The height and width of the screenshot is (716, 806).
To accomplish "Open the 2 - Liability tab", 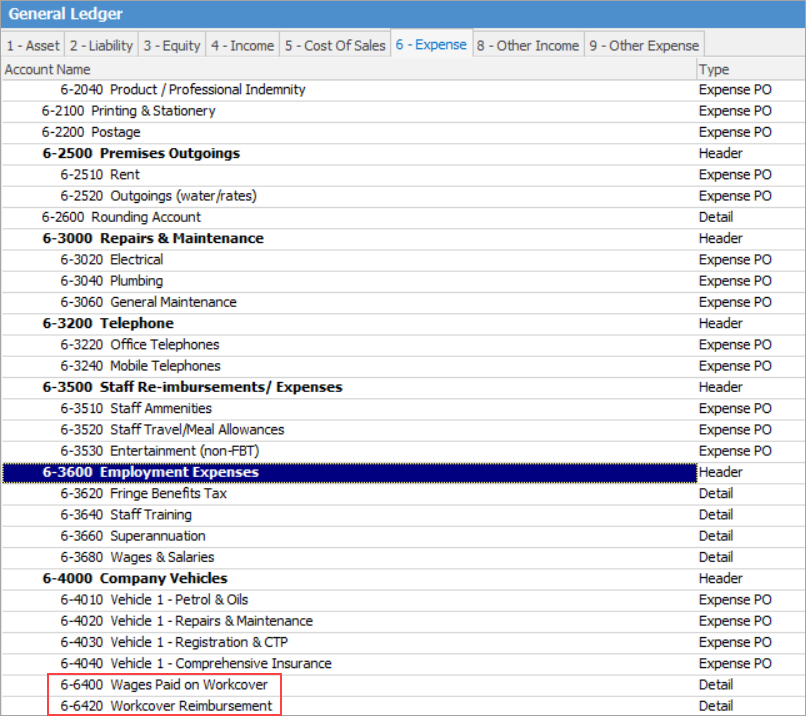I will tap(100, 46).
